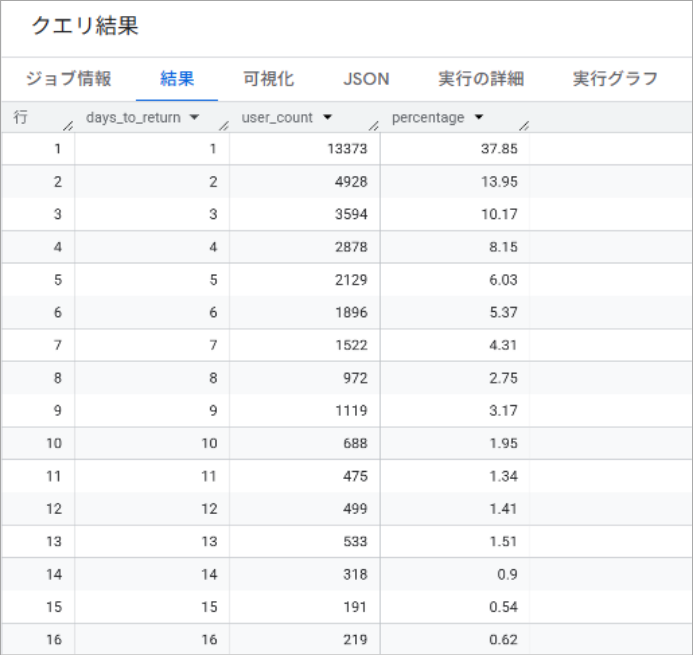This screenshot has width=694, height=656.
Task: Open percentage column dropdown arrow
Action: (478, 118)
